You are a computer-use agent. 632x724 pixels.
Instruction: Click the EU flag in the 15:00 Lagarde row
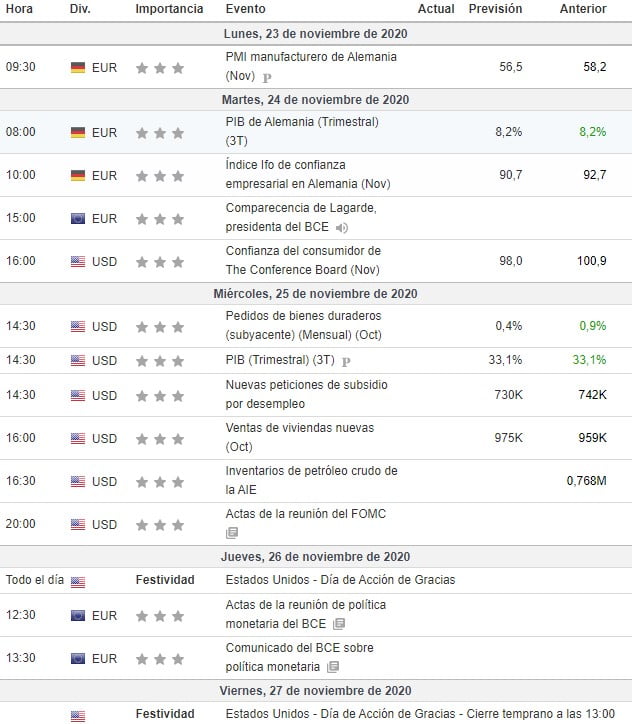click(x=78, y=218)
